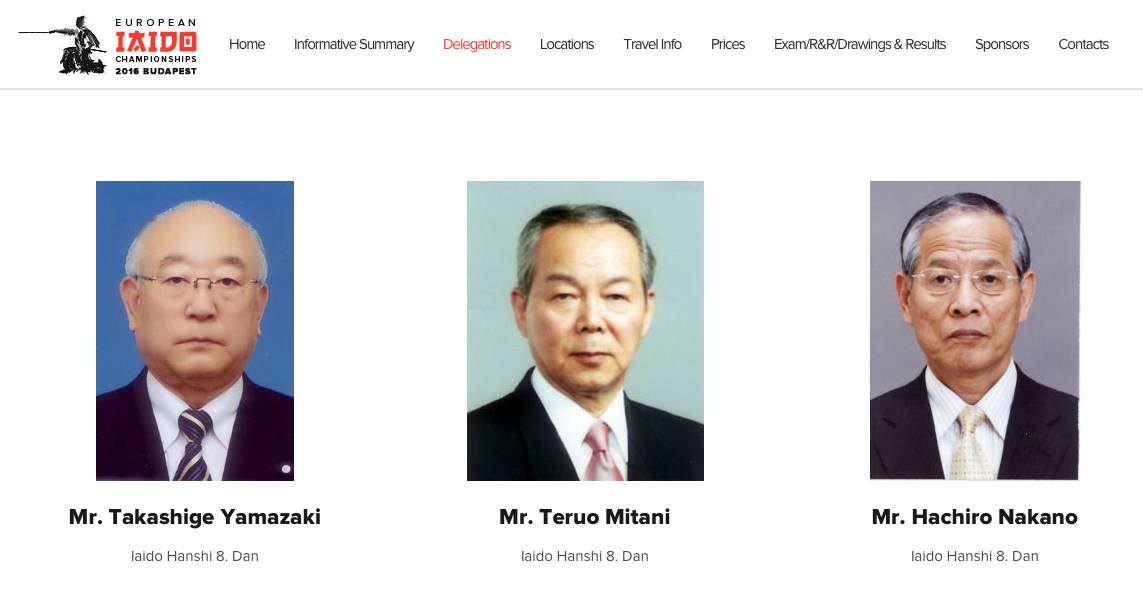
Task: Click the name Mr. Hachiro Nakano
Action: [975, 517]
